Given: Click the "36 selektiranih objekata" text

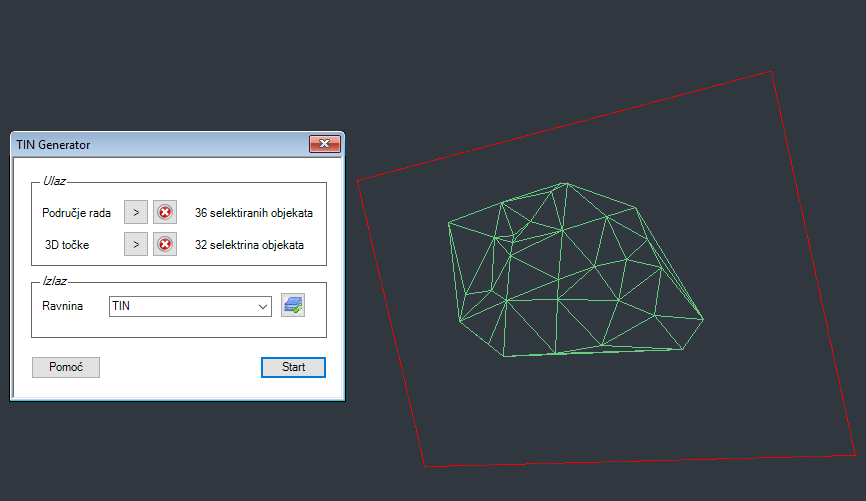Looking at the screenshot, I should click(254, 213).
